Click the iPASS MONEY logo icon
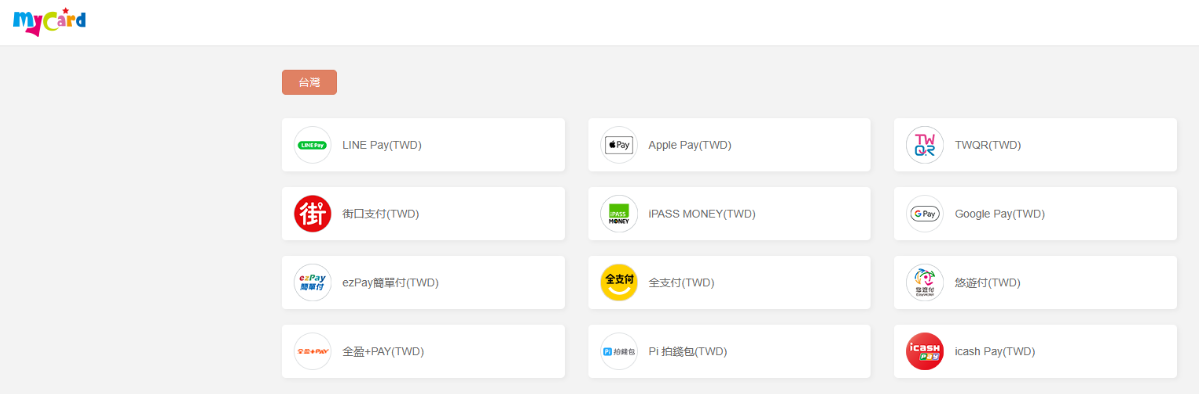 (x=619, y=213)
